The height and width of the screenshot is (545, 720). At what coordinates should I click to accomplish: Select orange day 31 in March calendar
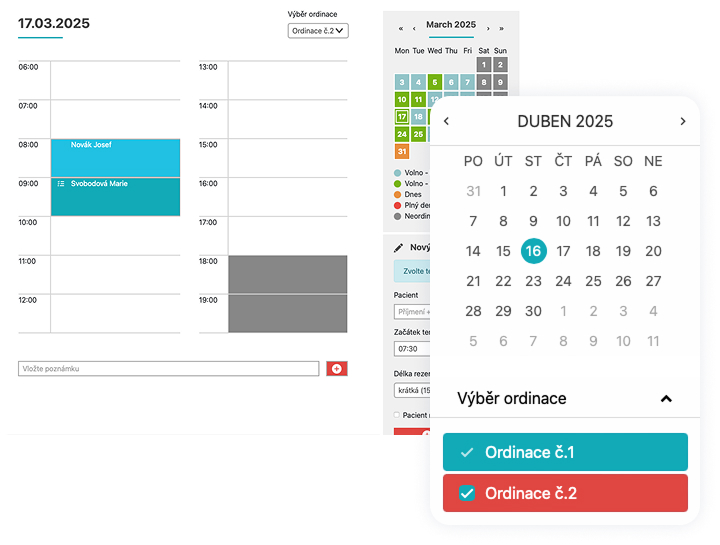click(402, 152)
